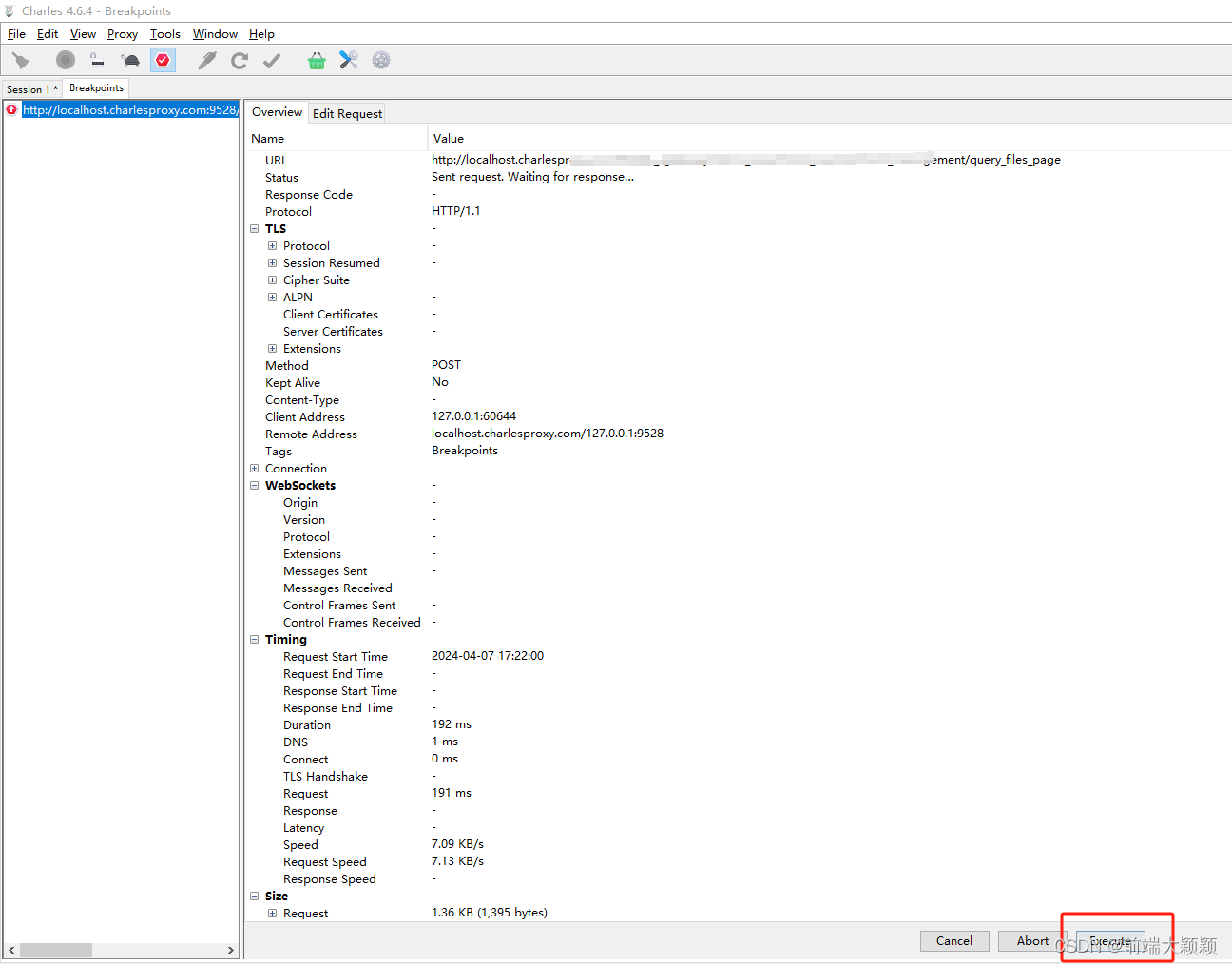
Task: Collapse the Size section
Action: coord(254,897)
